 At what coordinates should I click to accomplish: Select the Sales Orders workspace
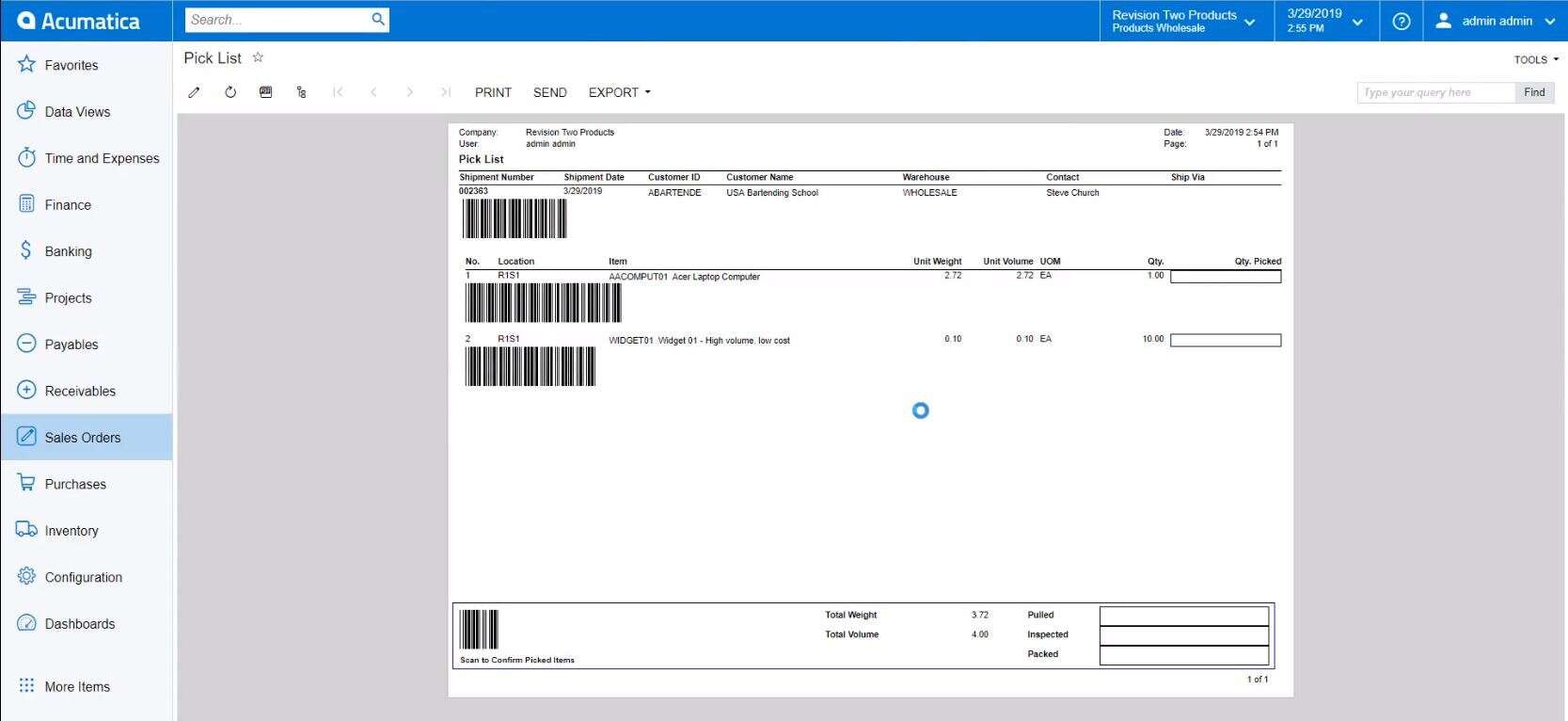click(x=87, y=437)
